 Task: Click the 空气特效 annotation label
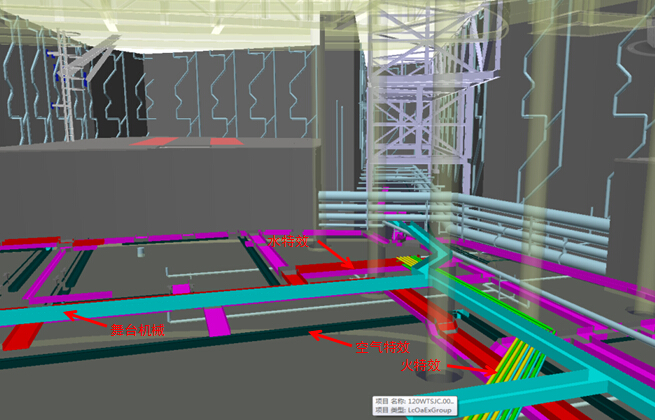(x=380, y=348)
